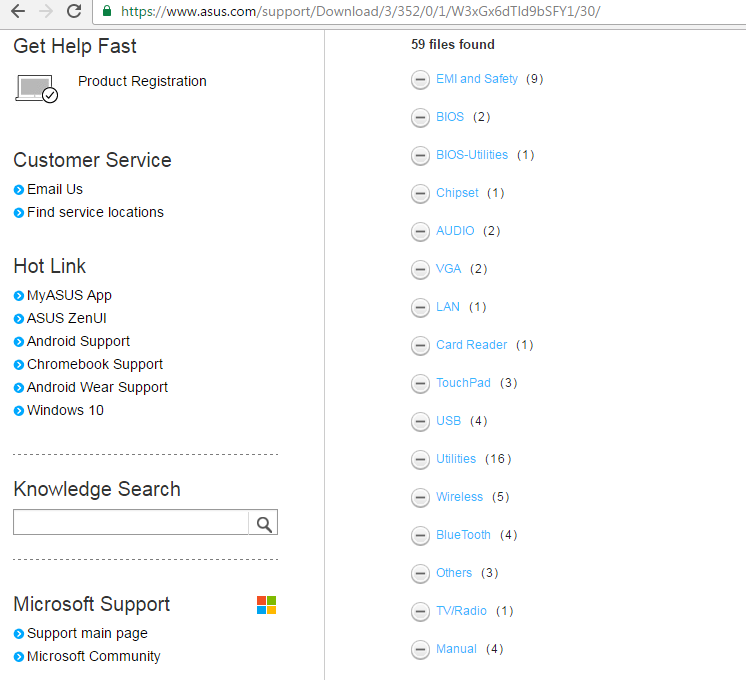Open the Chromebook Support hot link
This screenshot has height=680, width=746.
[95, 364]
